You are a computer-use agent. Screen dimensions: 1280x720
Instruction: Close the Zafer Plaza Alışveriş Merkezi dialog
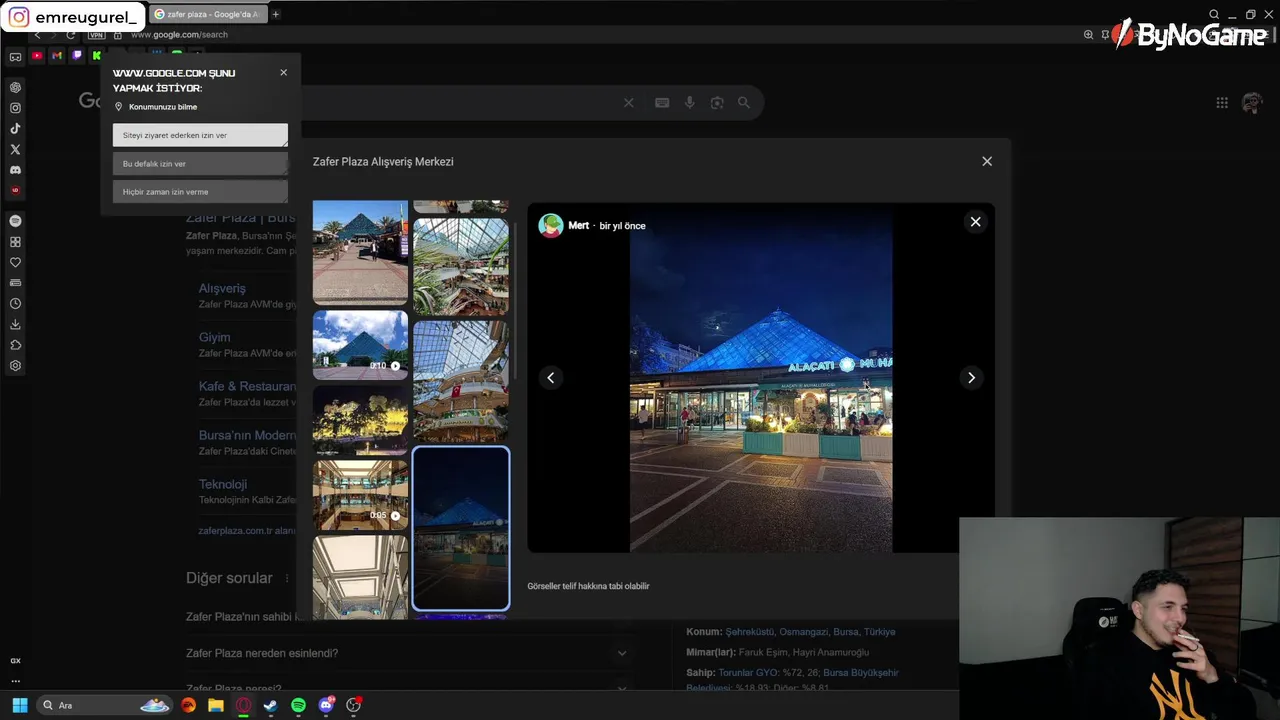coord(987,161)
